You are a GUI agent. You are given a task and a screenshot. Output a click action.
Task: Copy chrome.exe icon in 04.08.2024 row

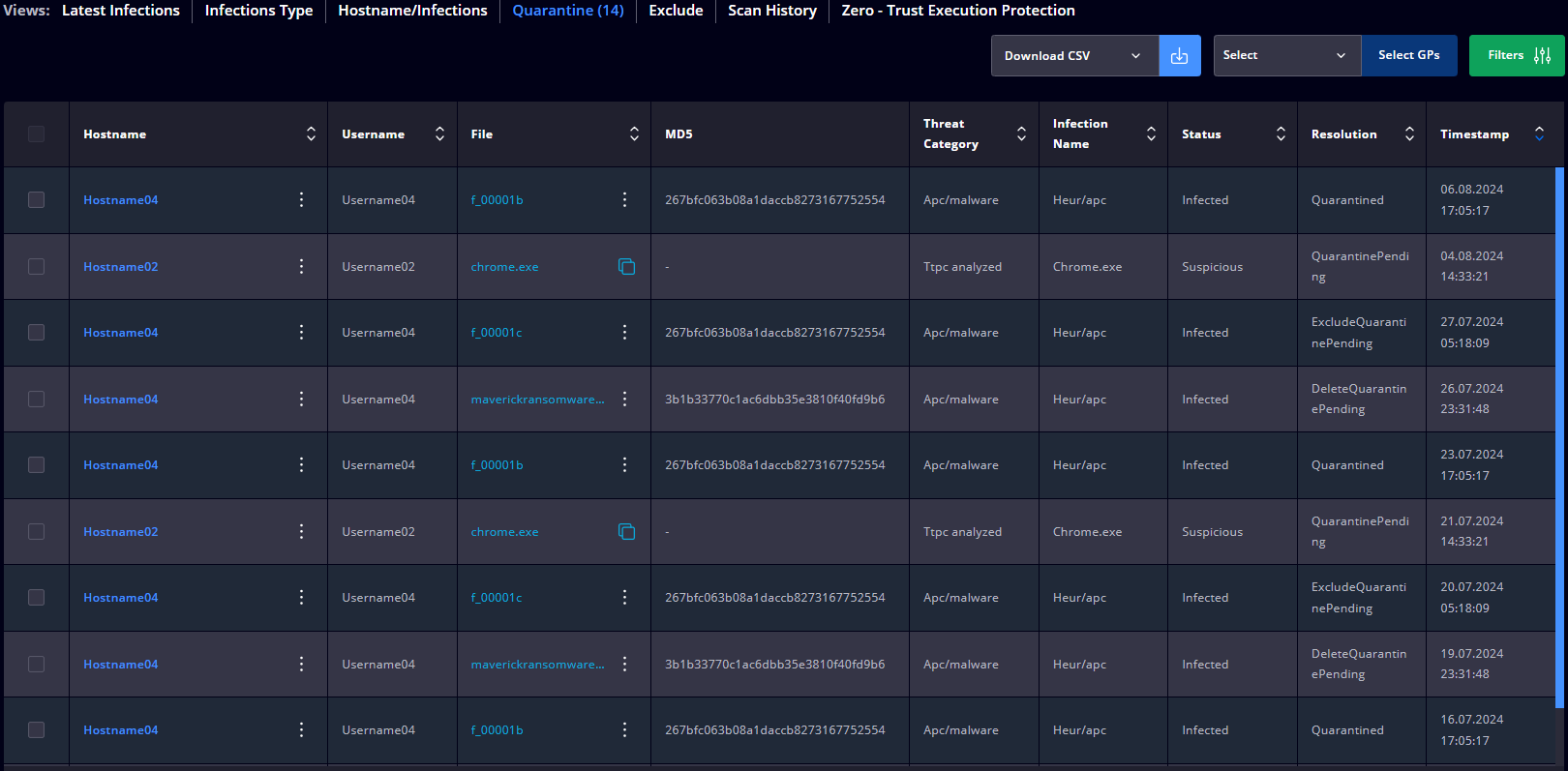pyautogui.click(x=626, y=266)
